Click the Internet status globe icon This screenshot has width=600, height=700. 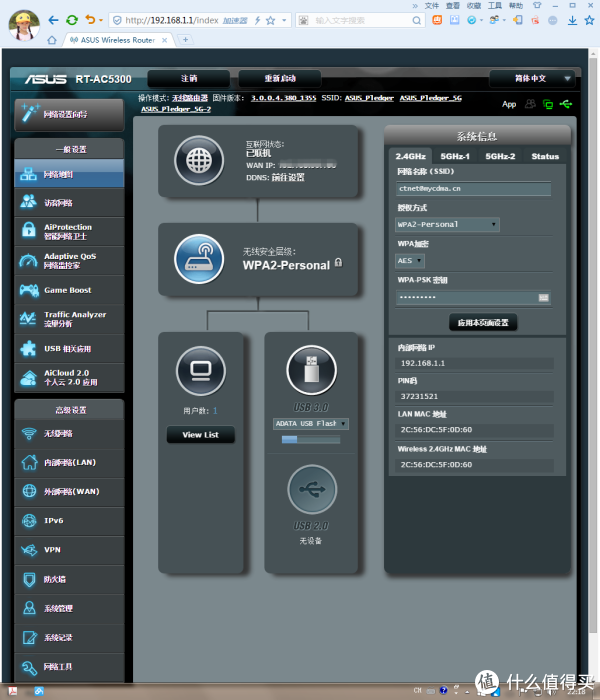coord(199,160)
